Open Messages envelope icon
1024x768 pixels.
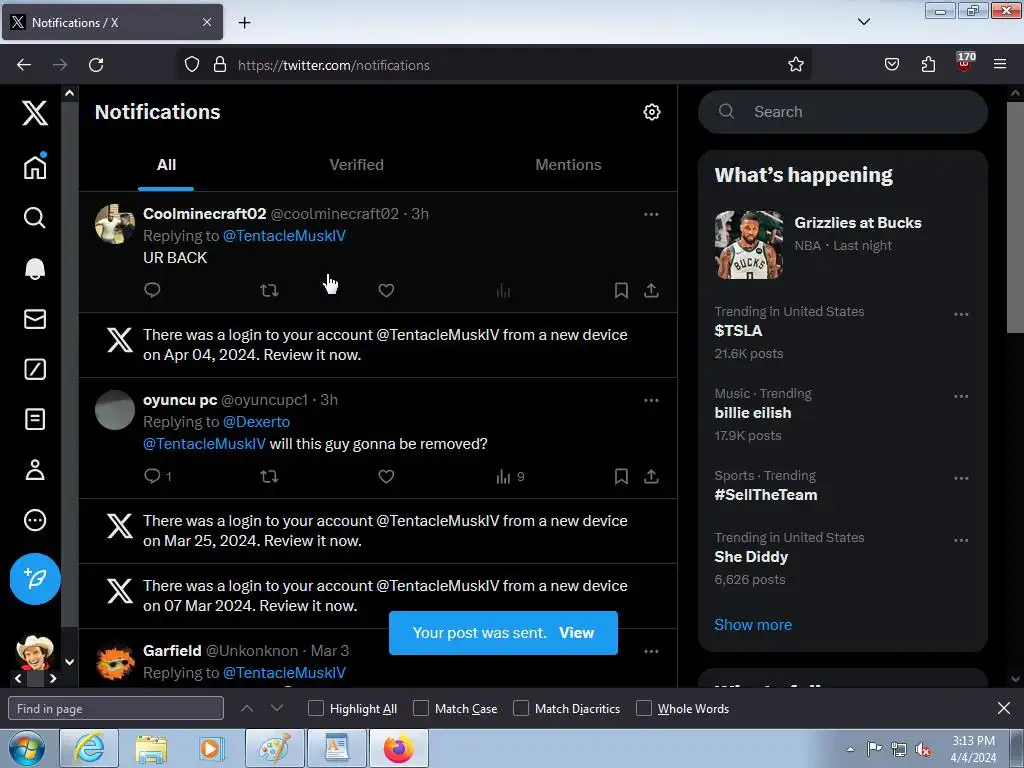click(x=35, y=319)
